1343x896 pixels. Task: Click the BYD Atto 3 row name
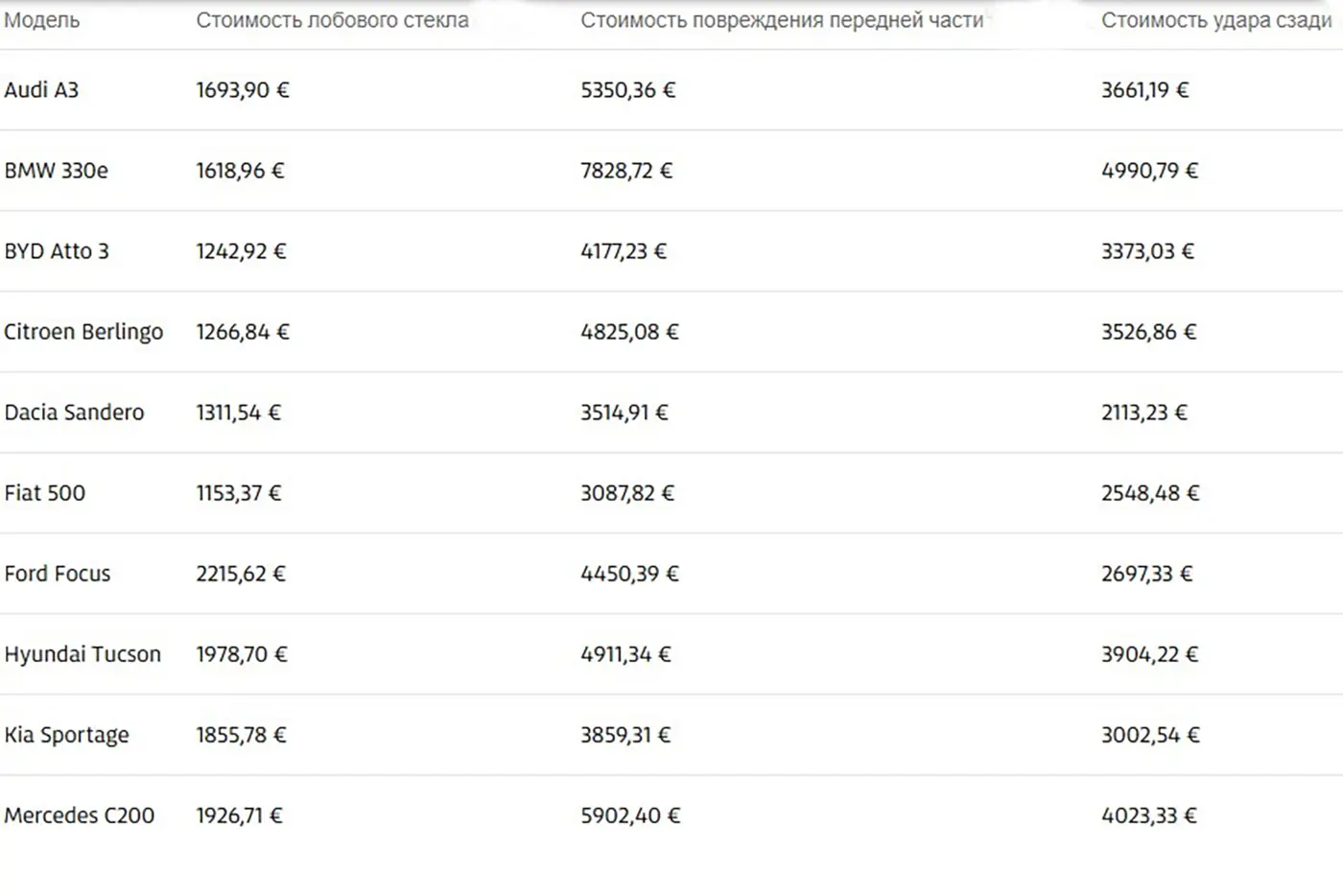(x=57, y=251)
